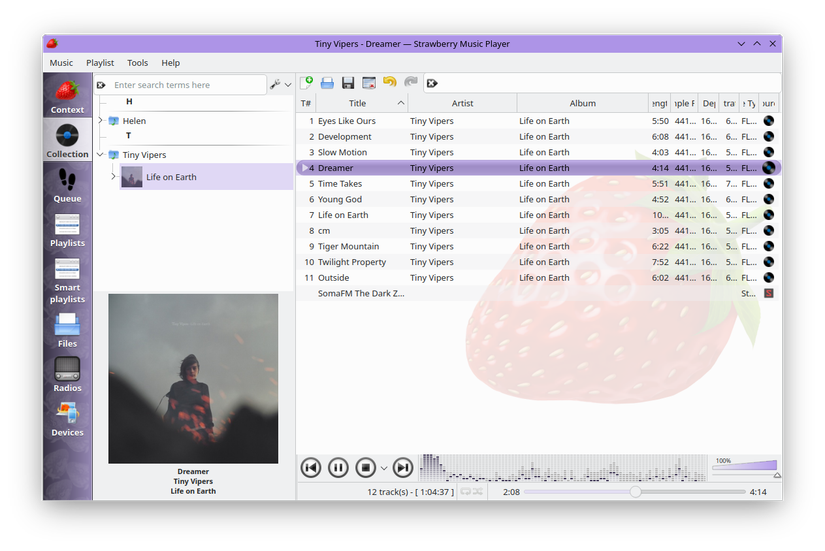Viewport: 825px width, 551px height.
Task: Collapse the Tiny Vipers artist node
Action: 100,155
